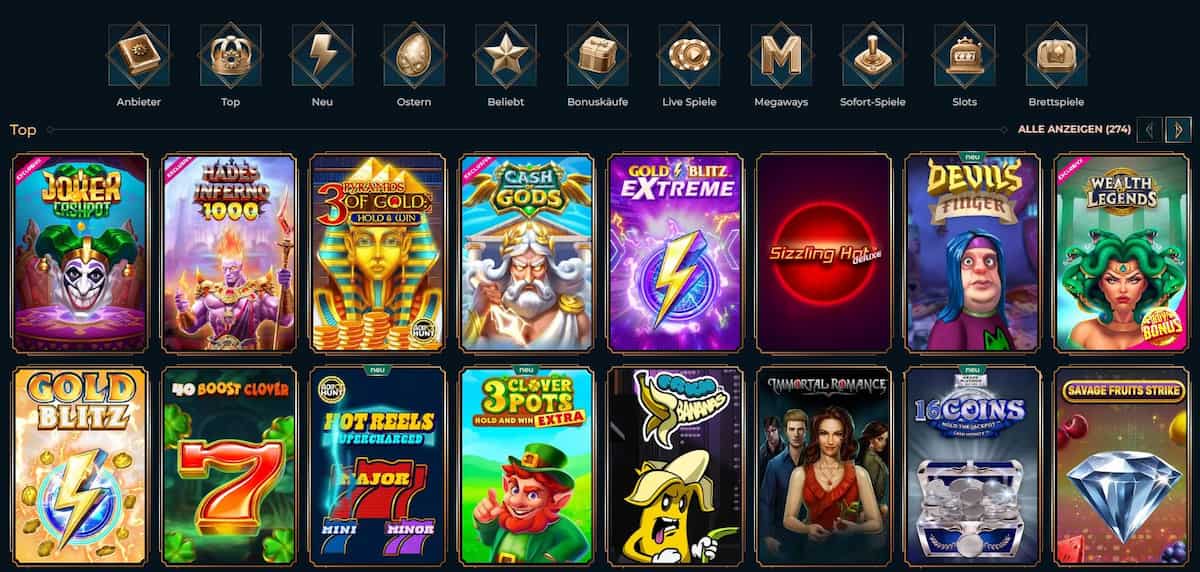Open the Anbieter category icon

138,55
